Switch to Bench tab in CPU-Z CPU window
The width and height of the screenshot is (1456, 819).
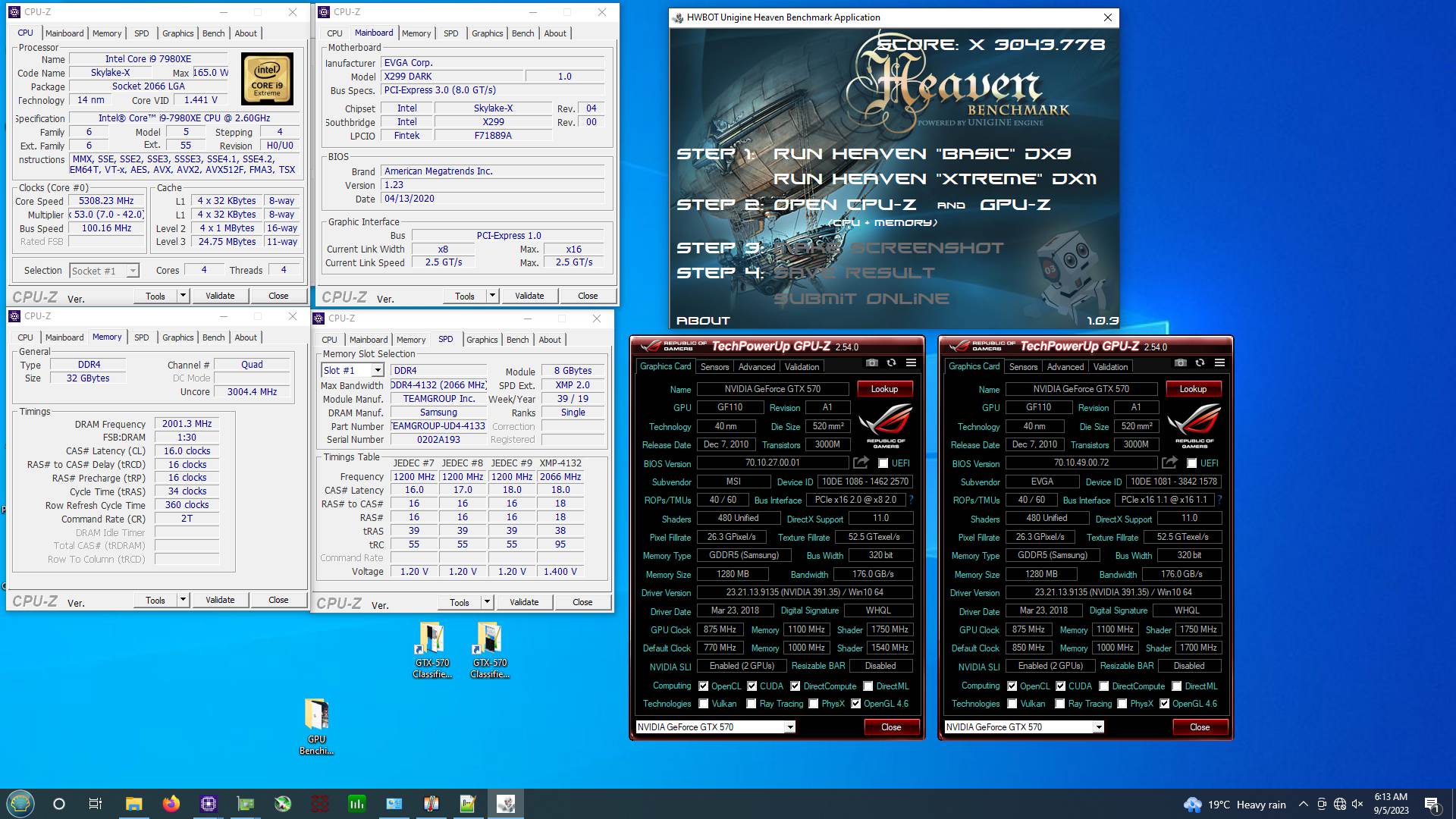pos(214,33)
